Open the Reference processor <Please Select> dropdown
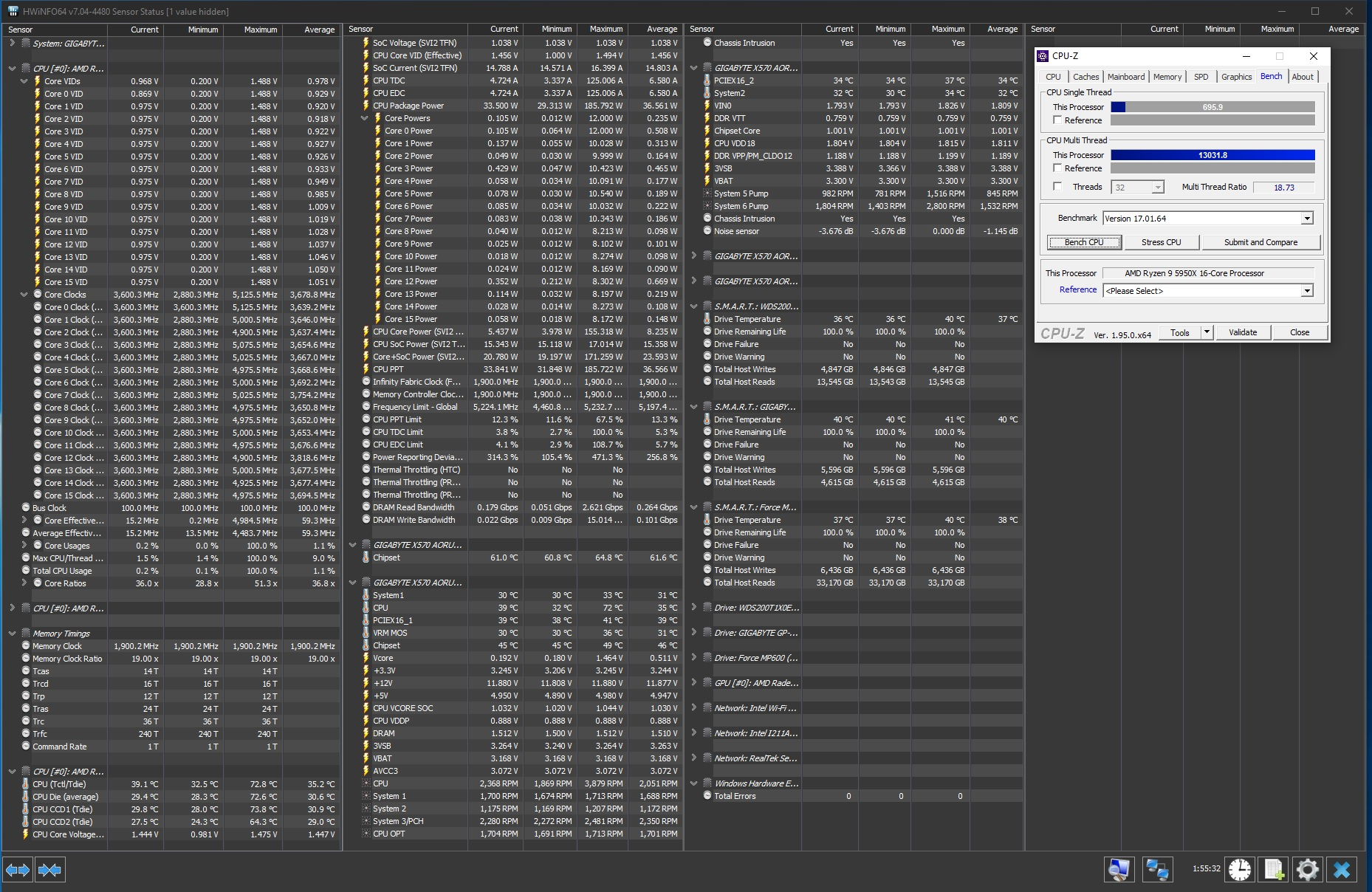Image resolution: width=1372 pixels, height=892 pixels. 1307,291
